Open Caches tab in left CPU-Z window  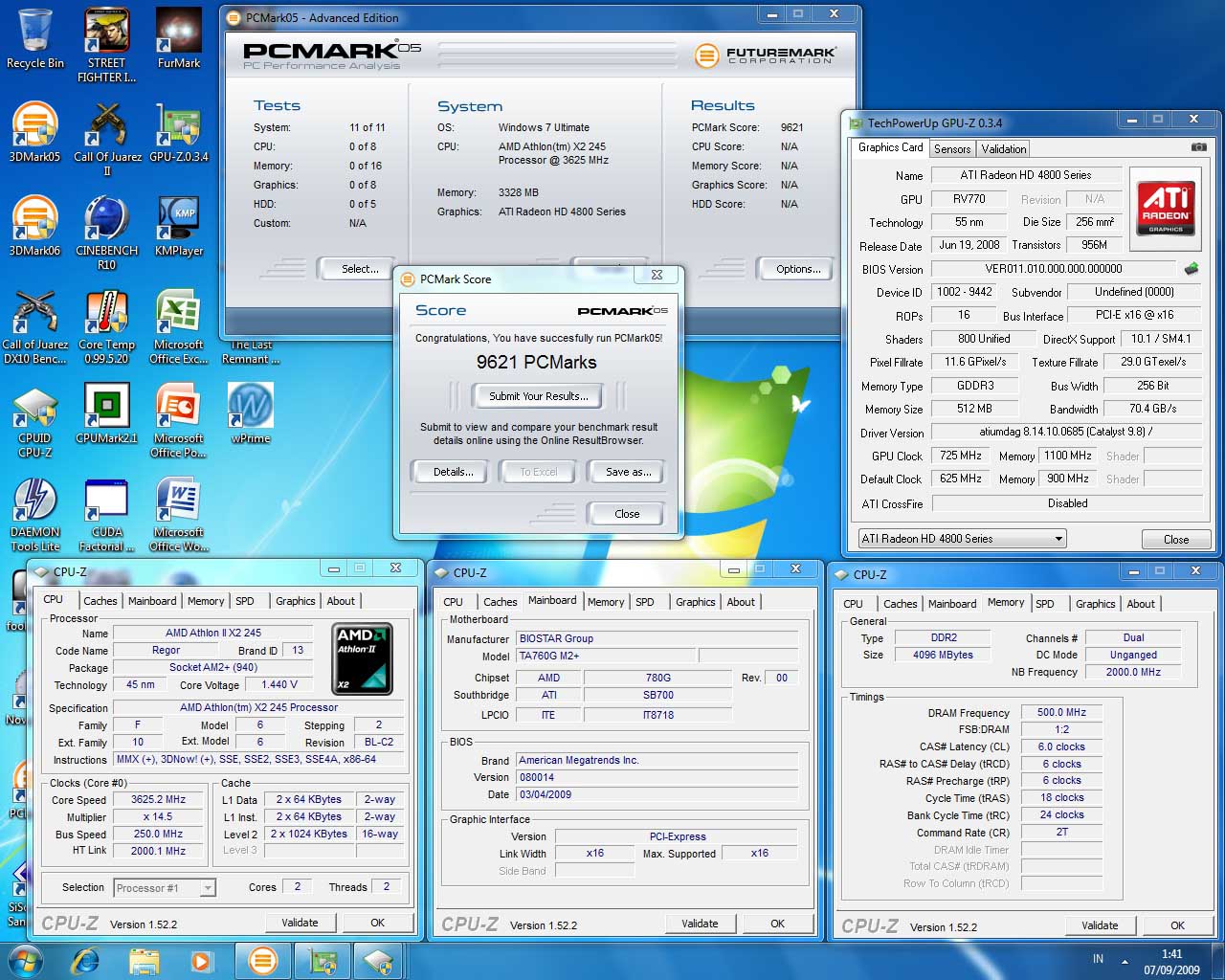click(x=100, y=601)
